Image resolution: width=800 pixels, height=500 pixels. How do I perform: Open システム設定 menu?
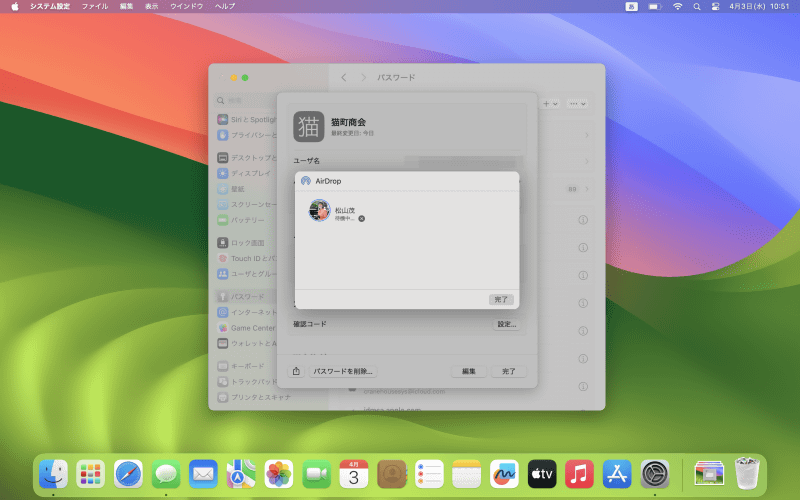(50, 7)
